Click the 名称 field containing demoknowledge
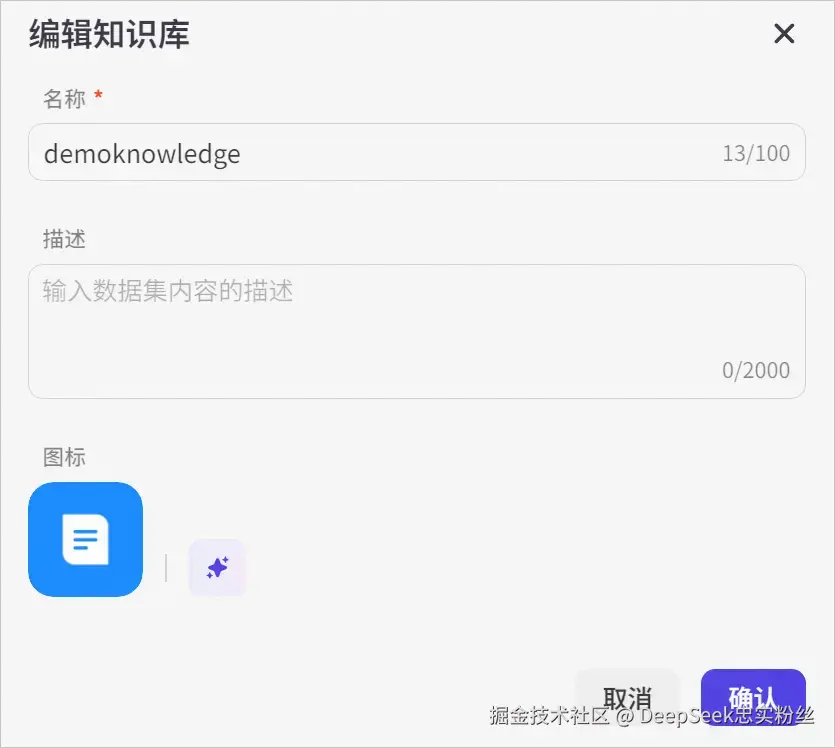This screenshot has height=748, width=835. click(416, 152)
